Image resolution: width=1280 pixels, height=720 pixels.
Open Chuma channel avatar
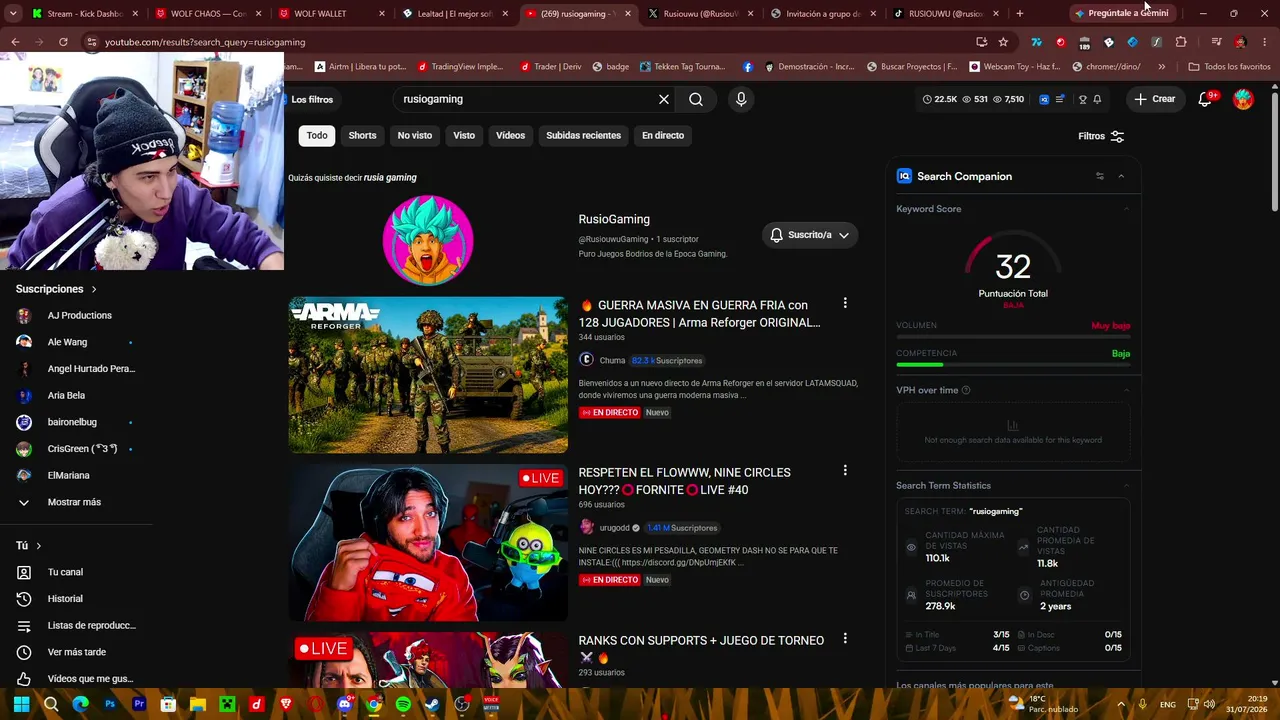click(x=586, y=360)
